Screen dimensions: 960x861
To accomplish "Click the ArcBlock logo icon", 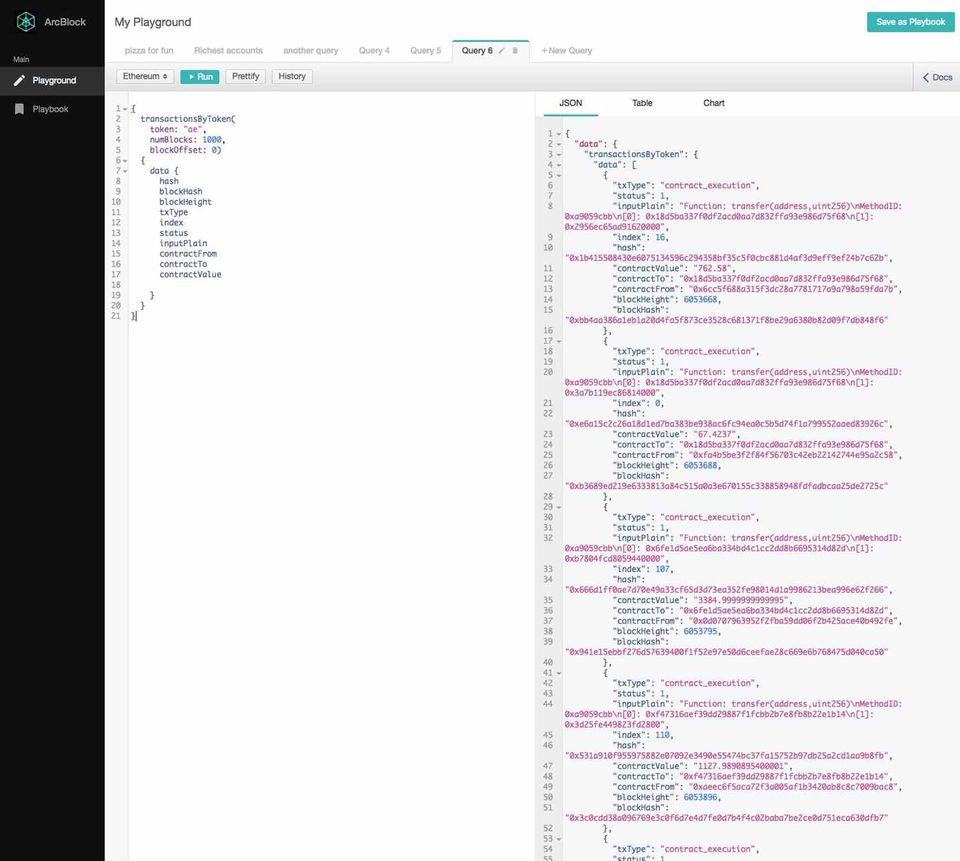I will (25, 21).
